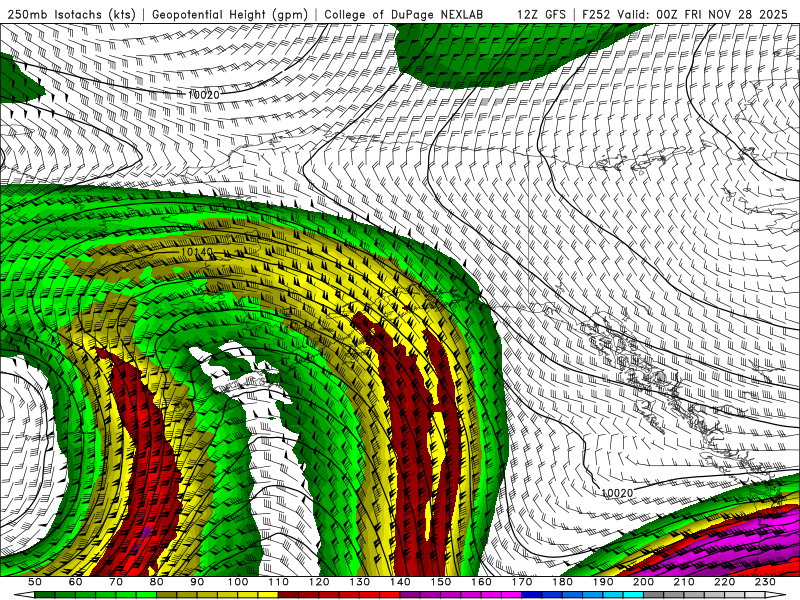Click the '12Z GFS' model run label
This screenshot has height=600, width=800.
(541, 14)
